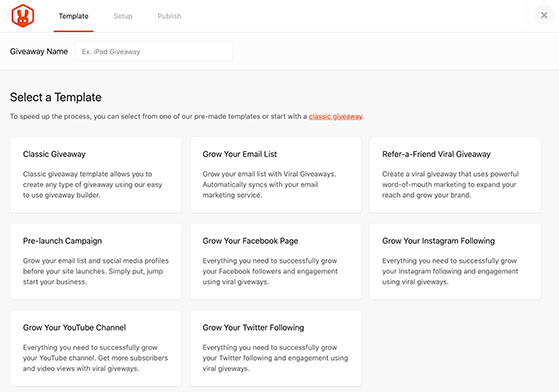
Task: Select the Classic Giveaway template card
Action: pos(96,175)
